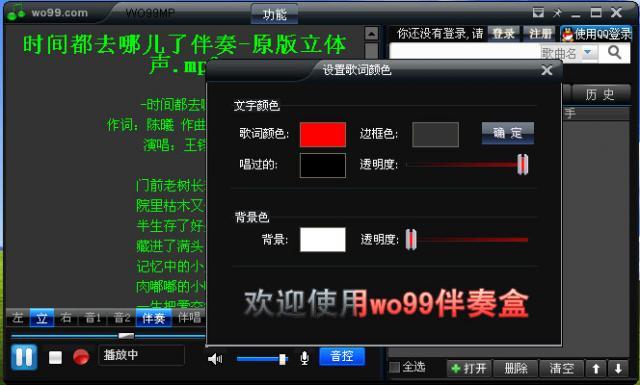This screenshot has width=640, height=385.
Task: Close the lyric color settings dialog
Action: click(x=547, y=71)
